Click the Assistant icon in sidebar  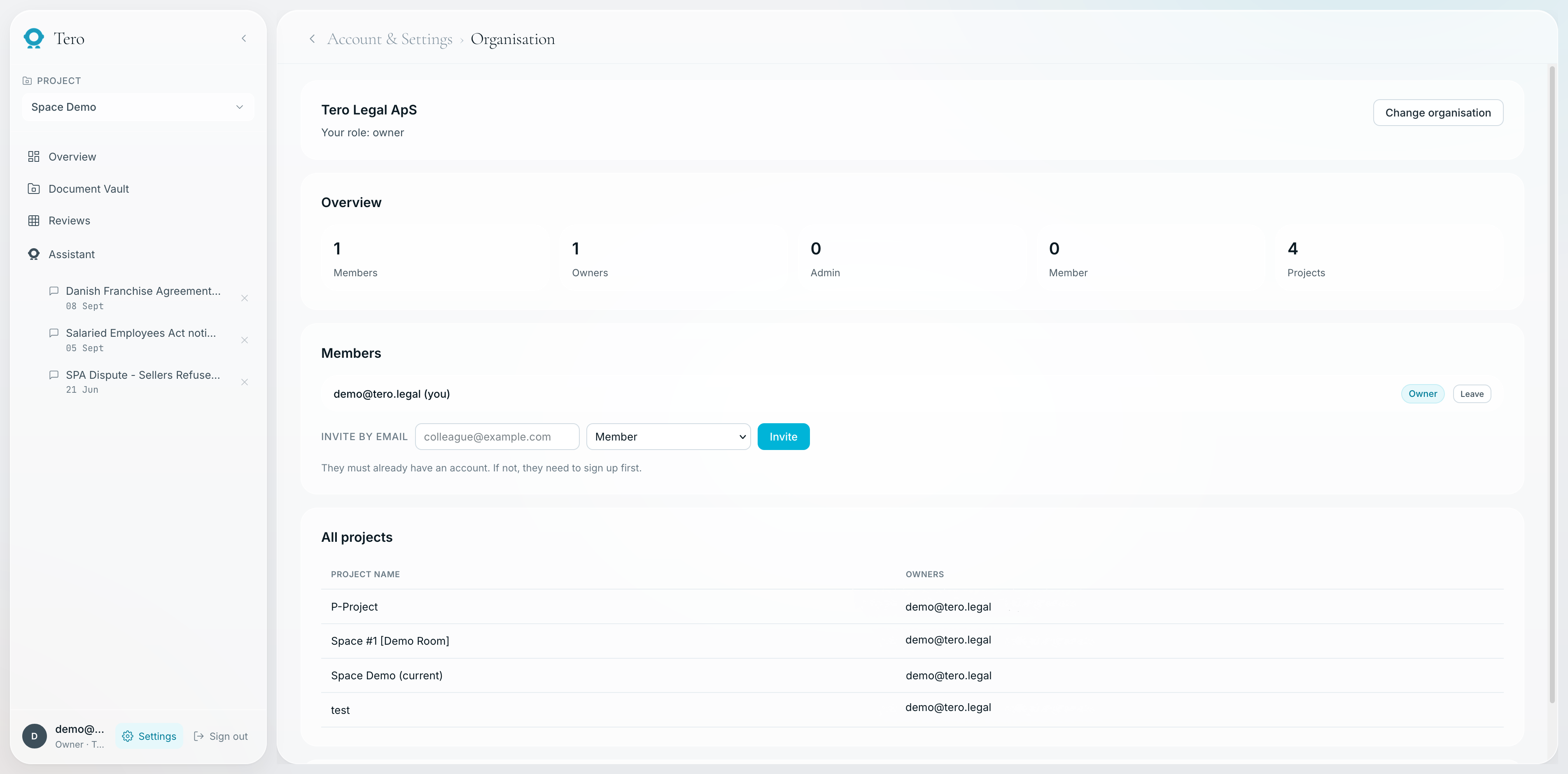(x=33, y=254)
